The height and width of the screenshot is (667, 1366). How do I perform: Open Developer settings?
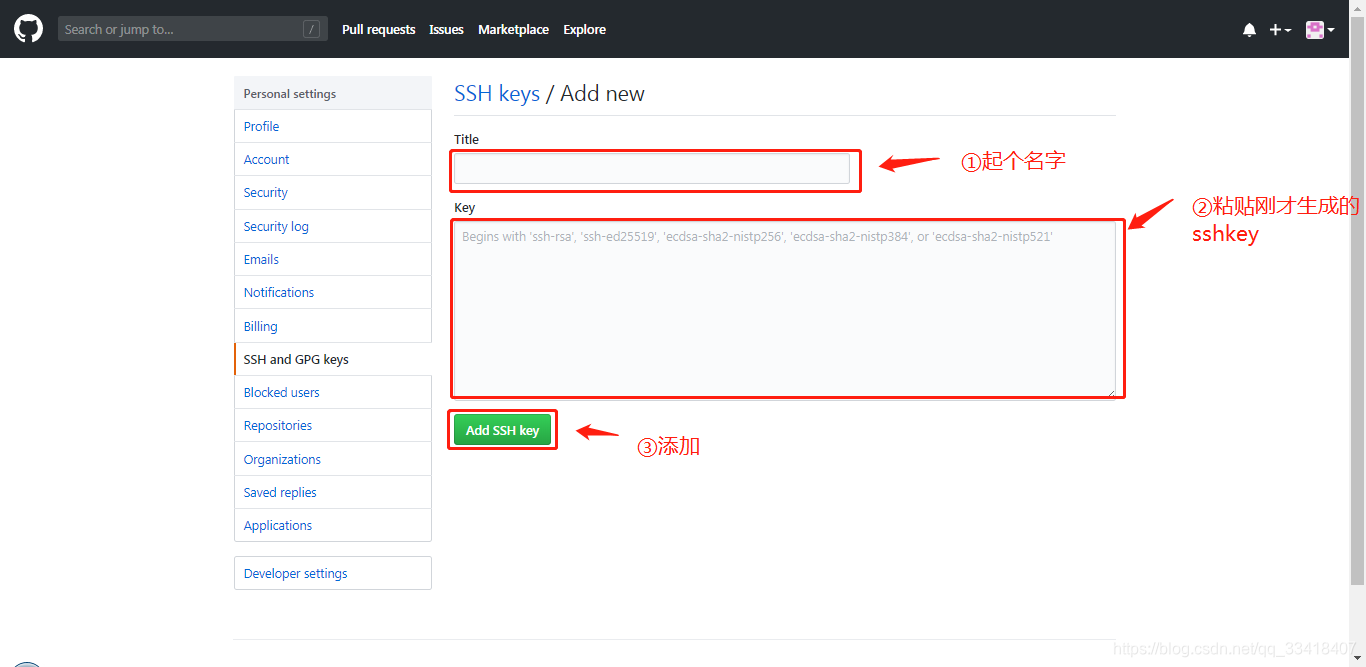[x=295, y=573]
